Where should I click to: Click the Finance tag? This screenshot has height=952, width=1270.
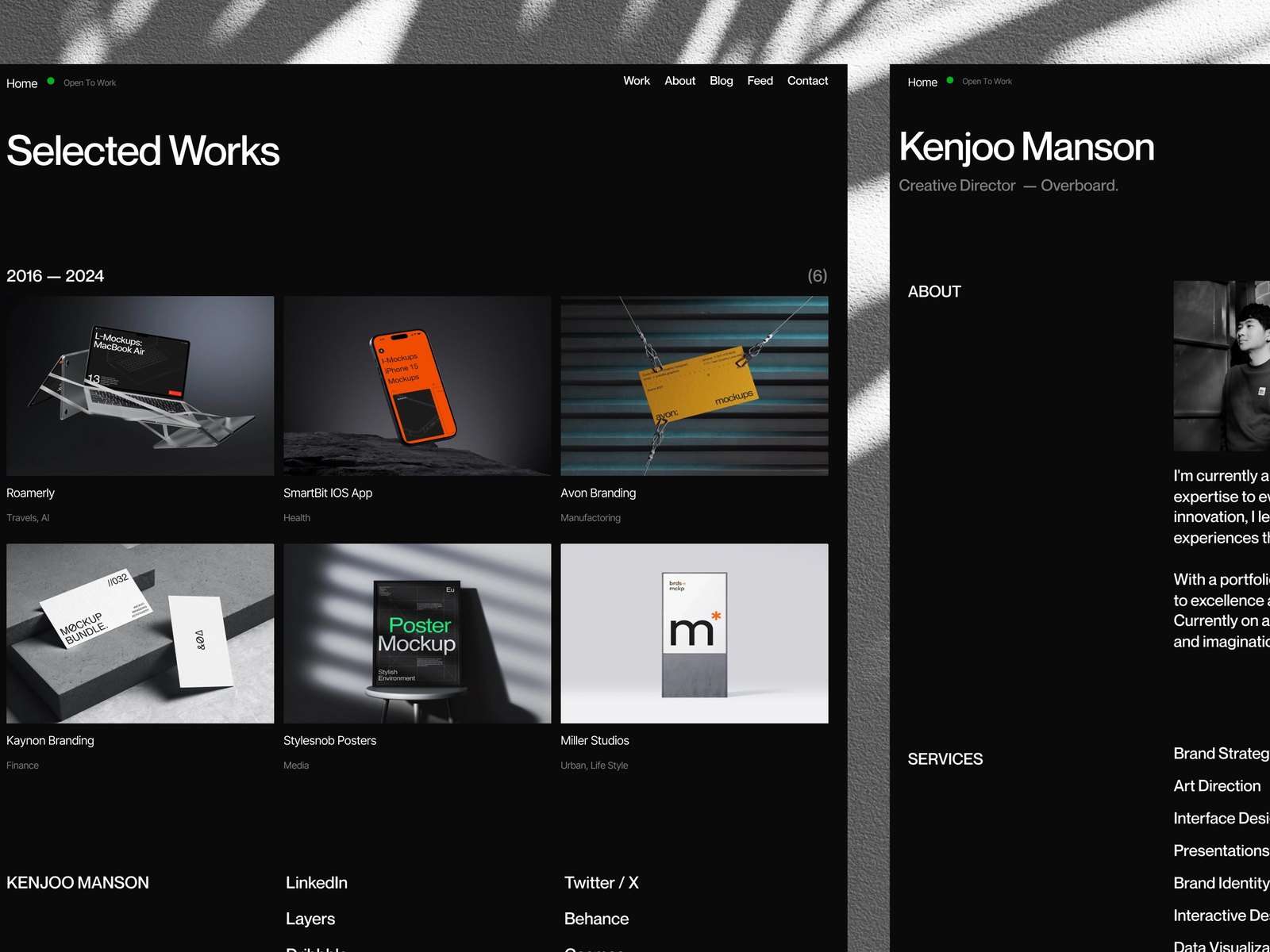coord(22,766)
